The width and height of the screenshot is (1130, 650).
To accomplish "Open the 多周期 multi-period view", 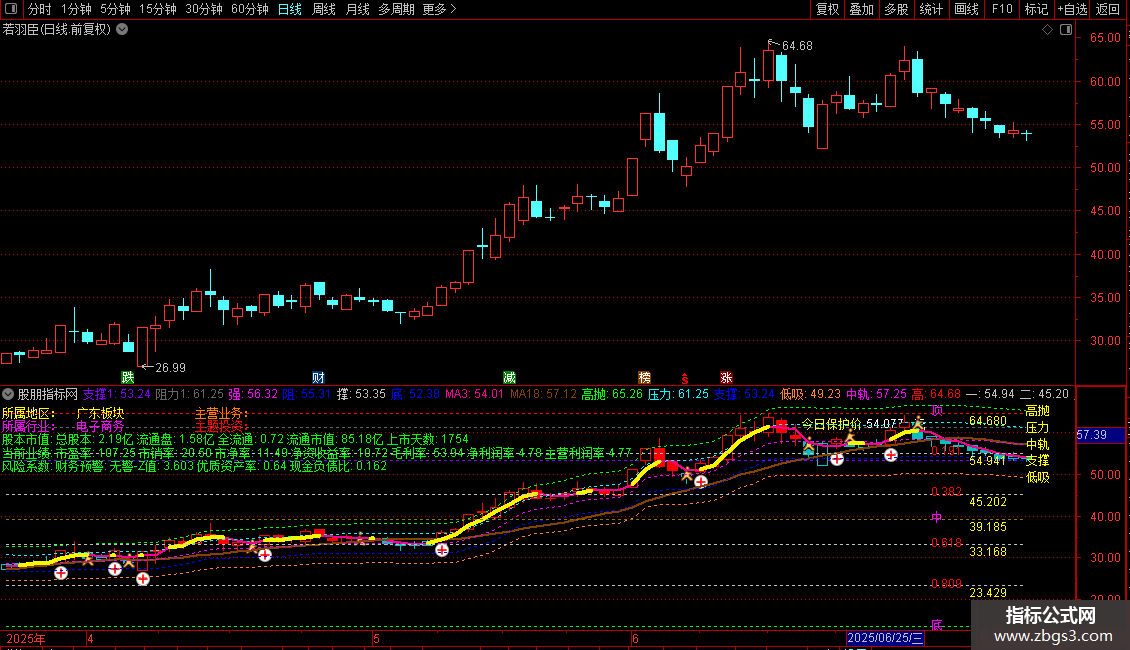I will click(396, 9).
